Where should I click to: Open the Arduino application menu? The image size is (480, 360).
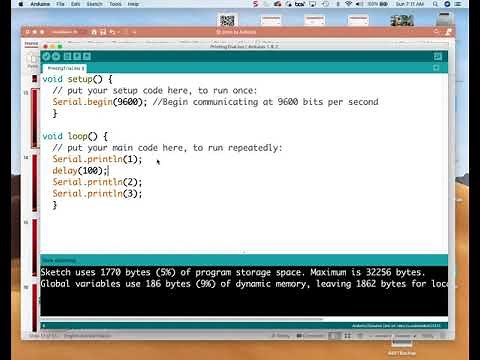coord(40,4)
